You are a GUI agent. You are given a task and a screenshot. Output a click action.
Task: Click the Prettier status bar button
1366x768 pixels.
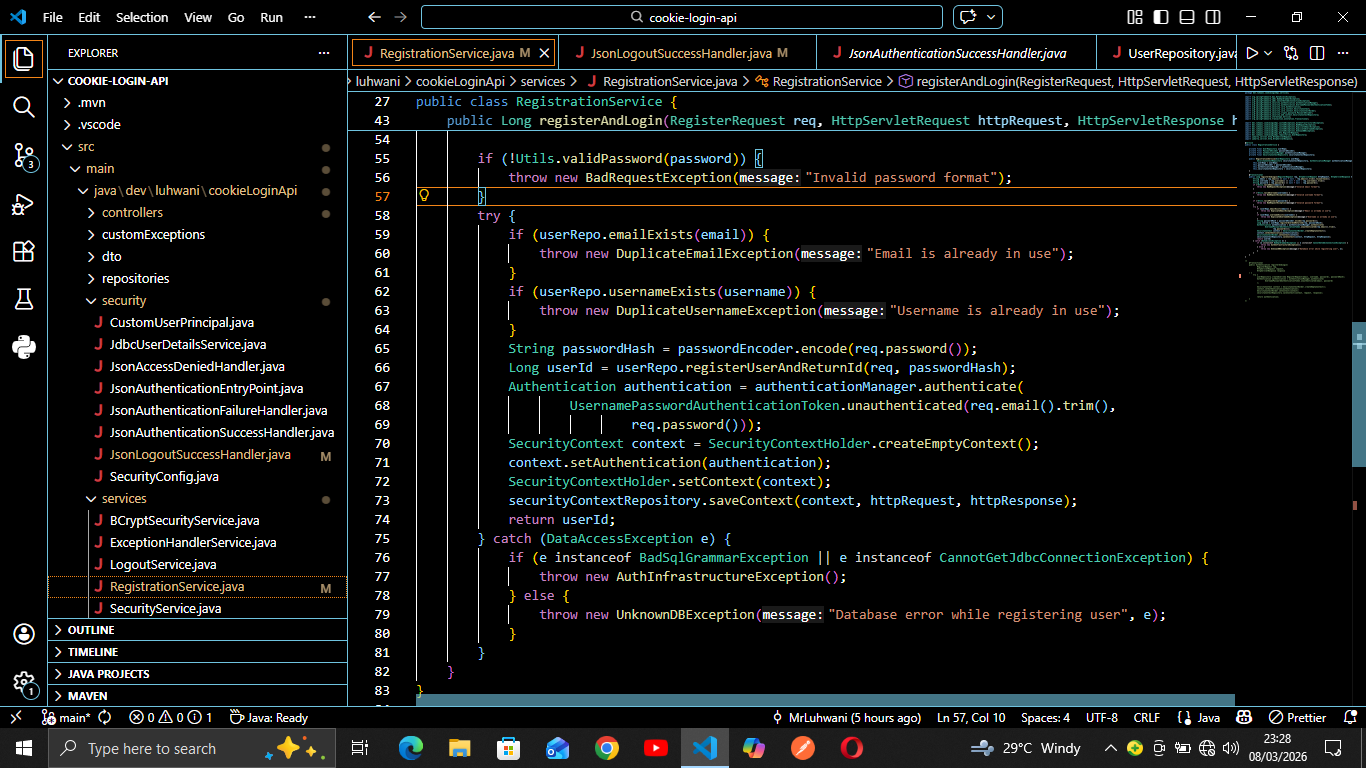1297,717
